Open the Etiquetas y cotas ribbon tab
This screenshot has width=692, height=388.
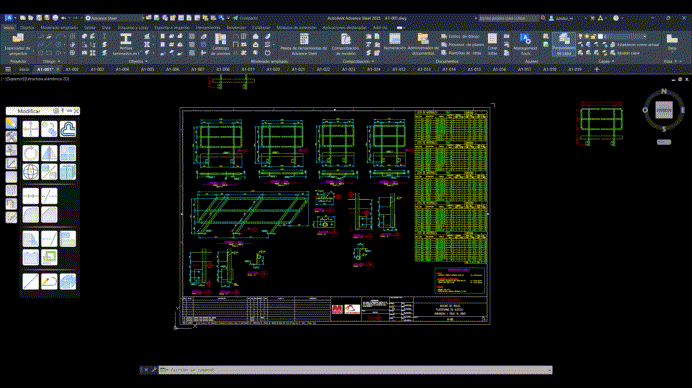(x=133, y=27)
